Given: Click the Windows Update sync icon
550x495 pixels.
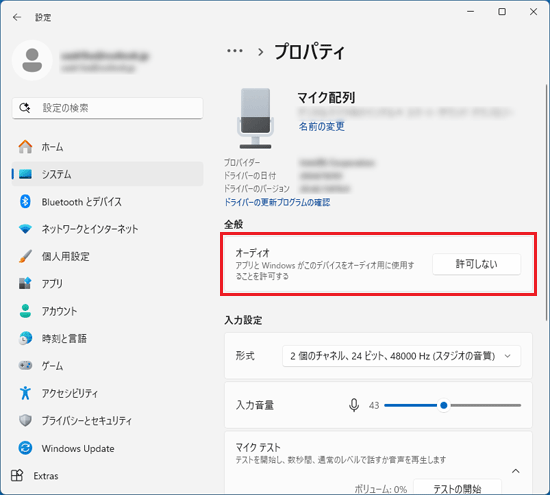Looking at the screenshot, I should coord(25,448).
